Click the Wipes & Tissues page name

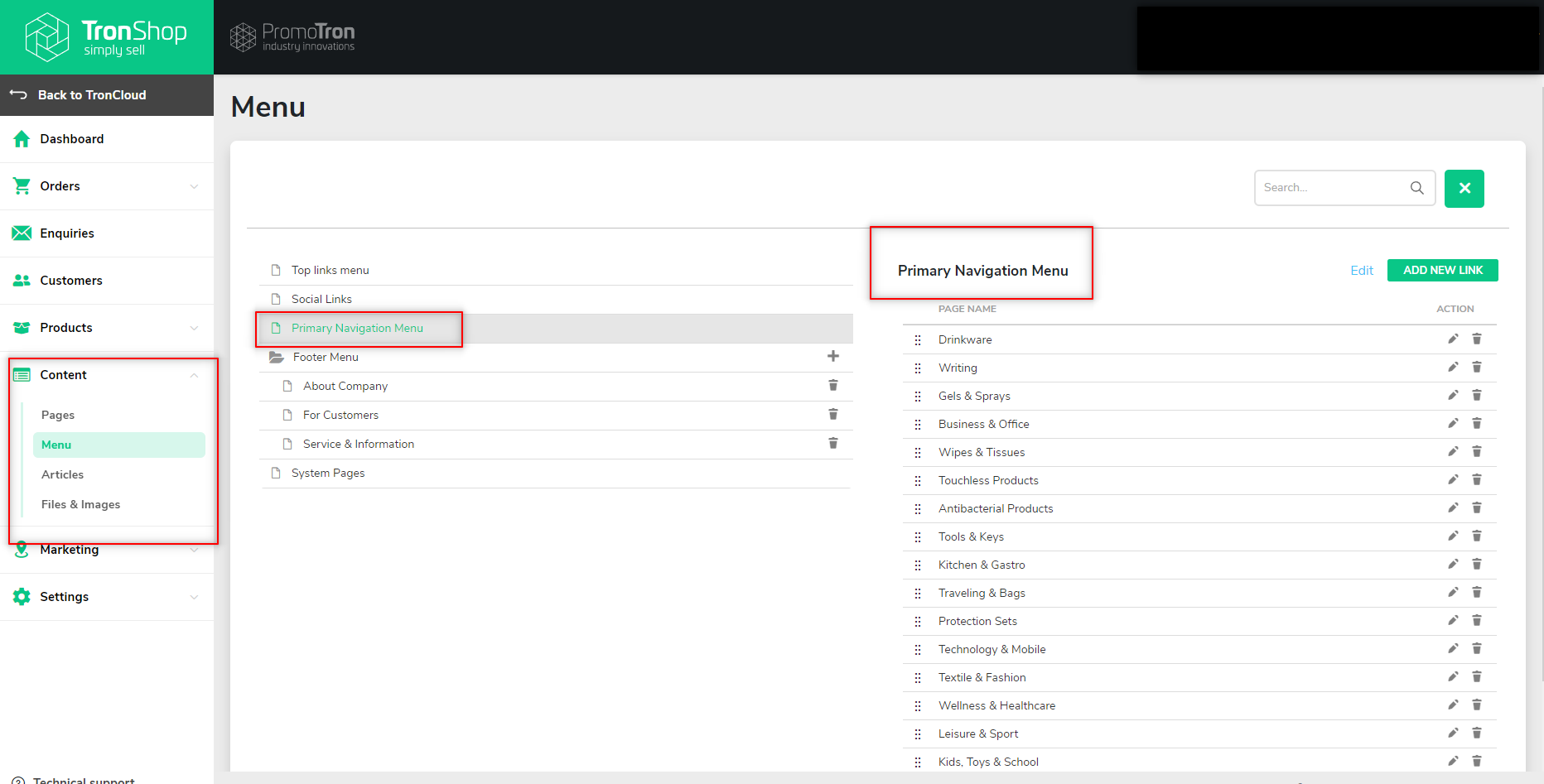982,452
